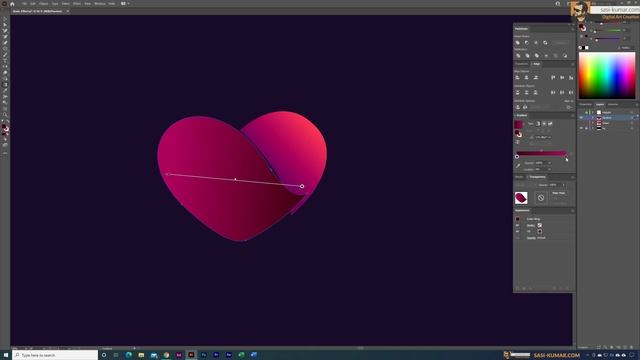Choose Freeform gradient type
Viewport: 640px width, 360px height.
coord(550,124)
